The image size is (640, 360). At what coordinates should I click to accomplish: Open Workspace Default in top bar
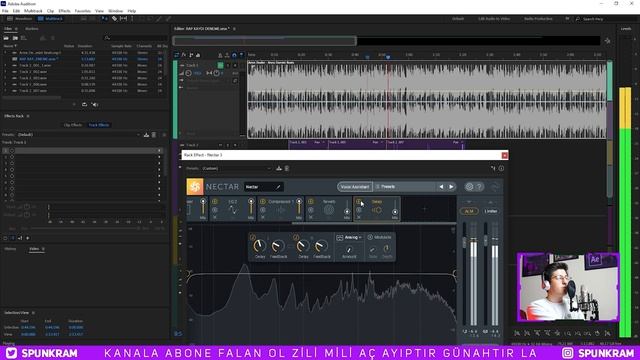[x=458, y=19]
